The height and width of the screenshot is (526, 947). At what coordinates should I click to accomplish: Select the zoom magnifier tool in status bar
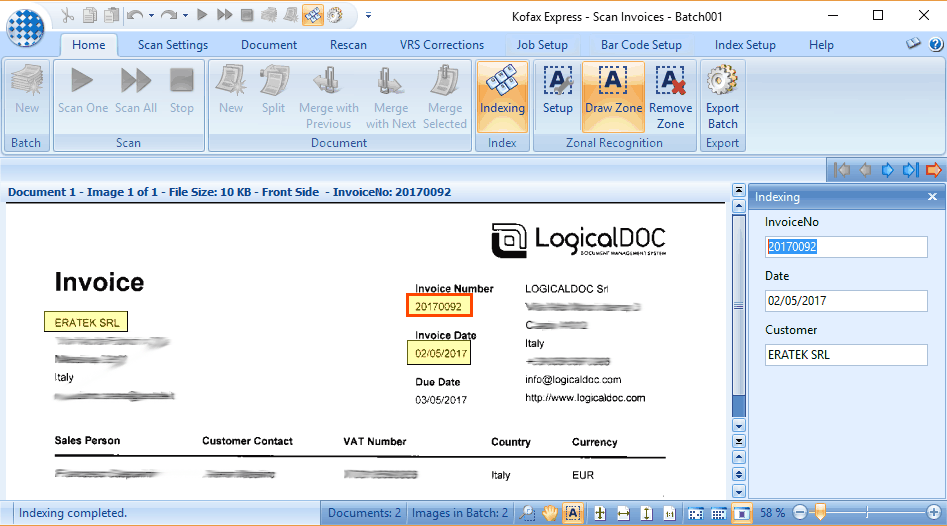click(x=527, y=513)
